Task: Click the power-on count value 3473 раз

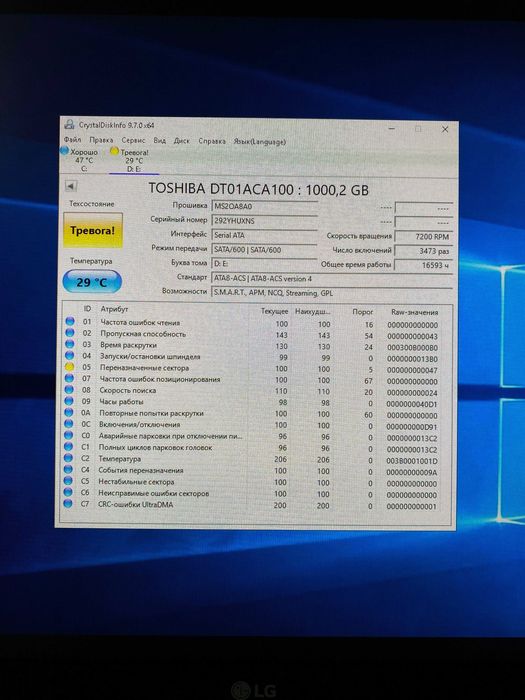Action: 424,251
